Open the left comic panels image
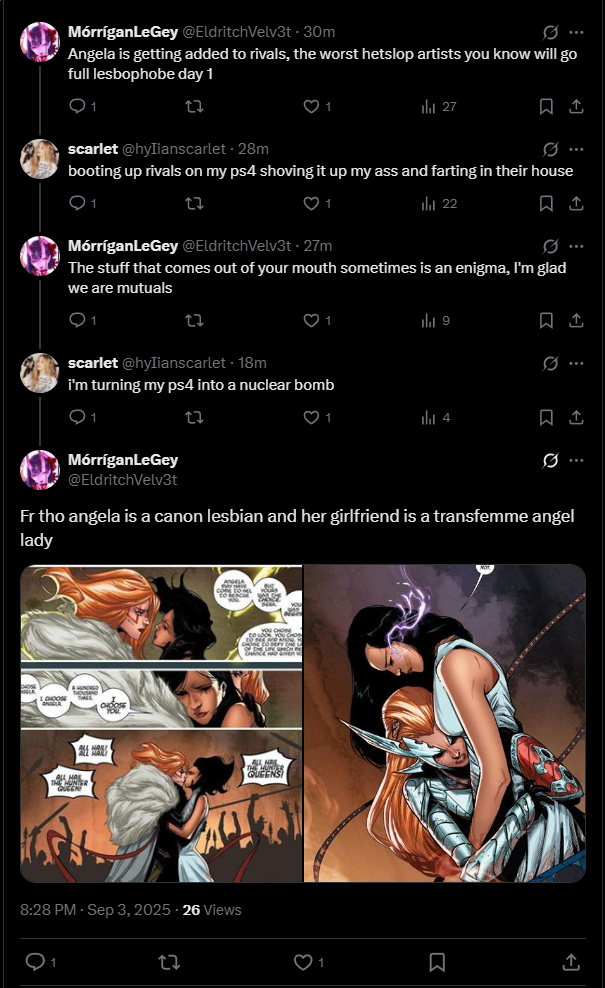The width and height of the screenshot is (605, 988). (161, 723)
